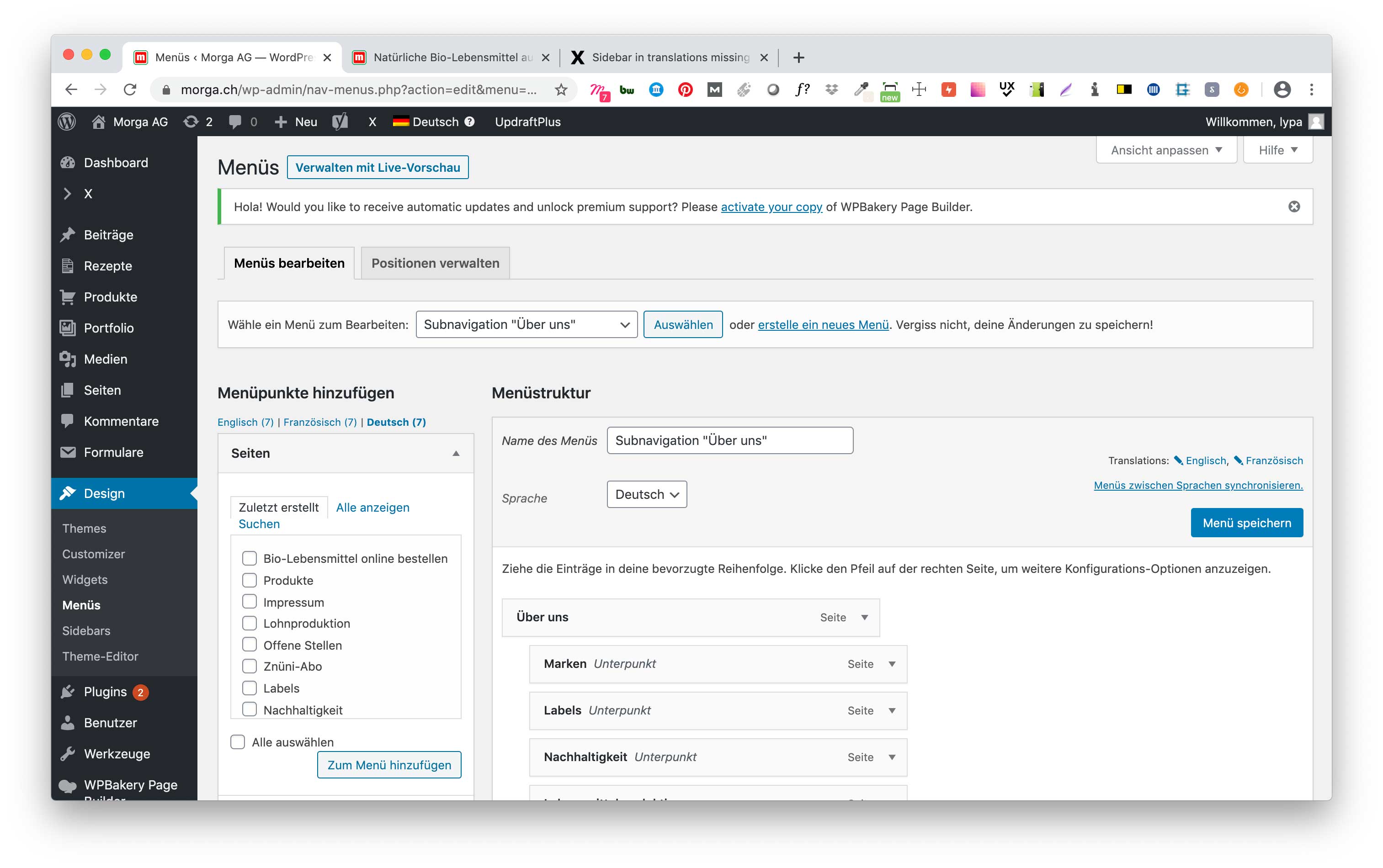
Task: Enable the Alle auswählen checkbox
Action: click(238, 742)
